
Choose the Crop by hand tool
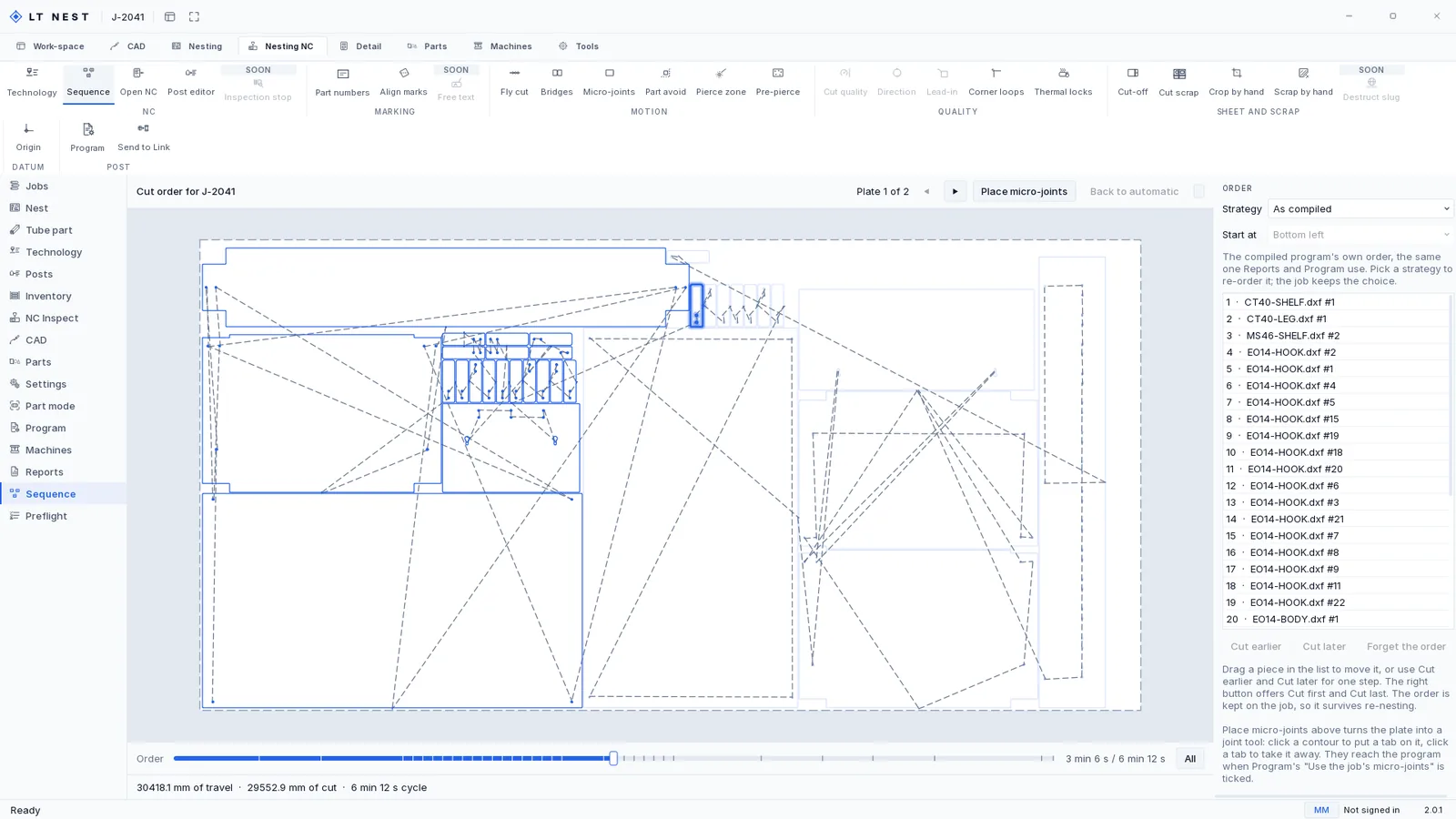[x=1236, y=82]
